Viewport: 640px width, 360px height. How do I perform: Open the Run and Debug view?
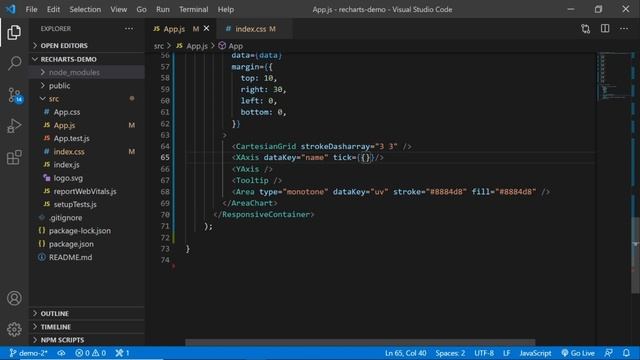pos(14,126)
